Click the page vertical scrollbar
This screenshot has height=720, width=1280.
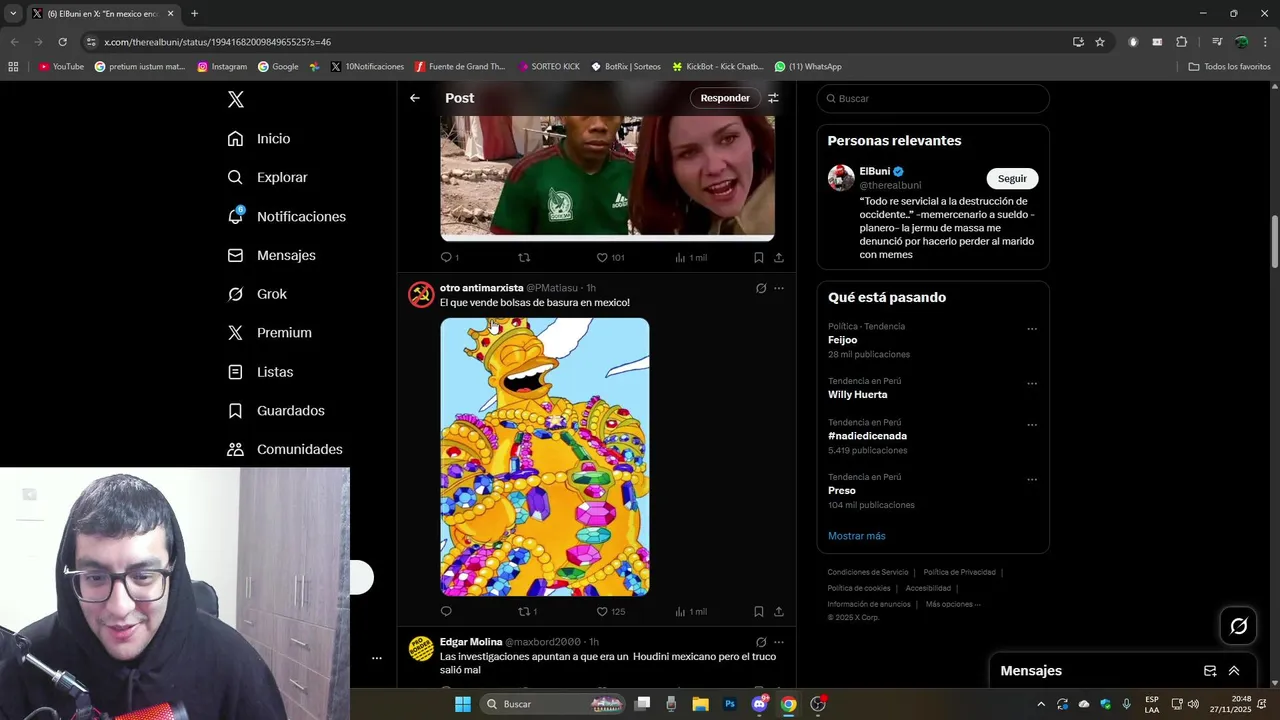tap(1274, 241)
